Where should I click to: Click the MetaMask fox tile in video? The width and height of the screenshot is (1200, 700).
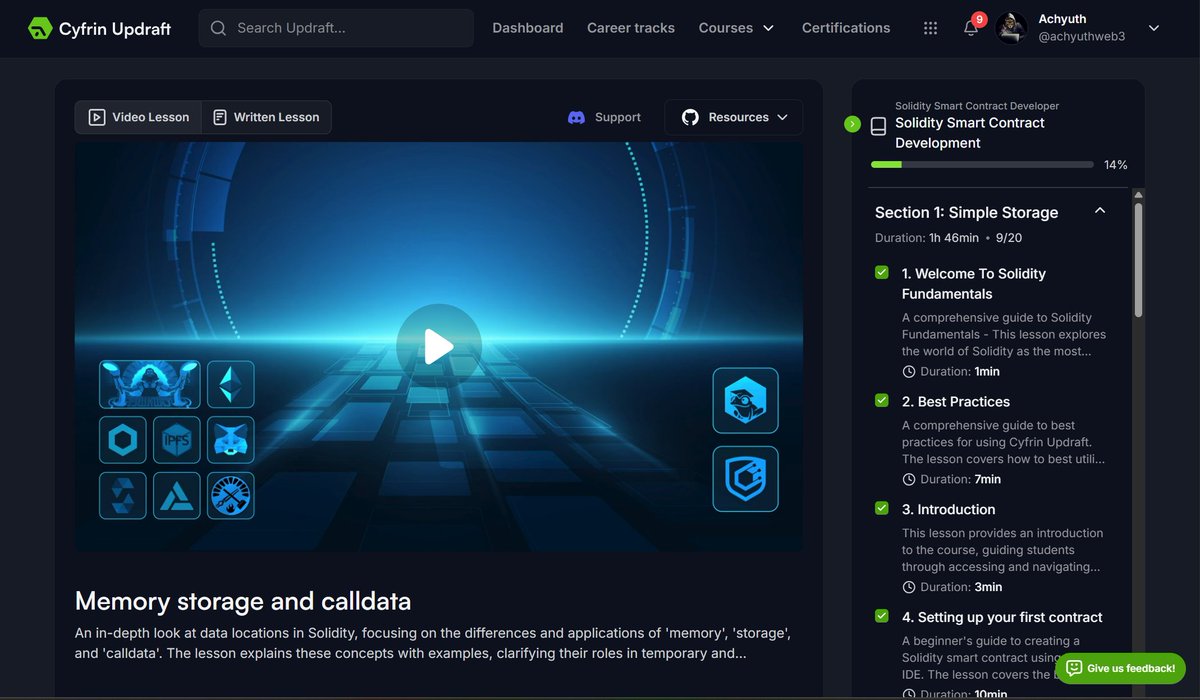tap(231, 439)
